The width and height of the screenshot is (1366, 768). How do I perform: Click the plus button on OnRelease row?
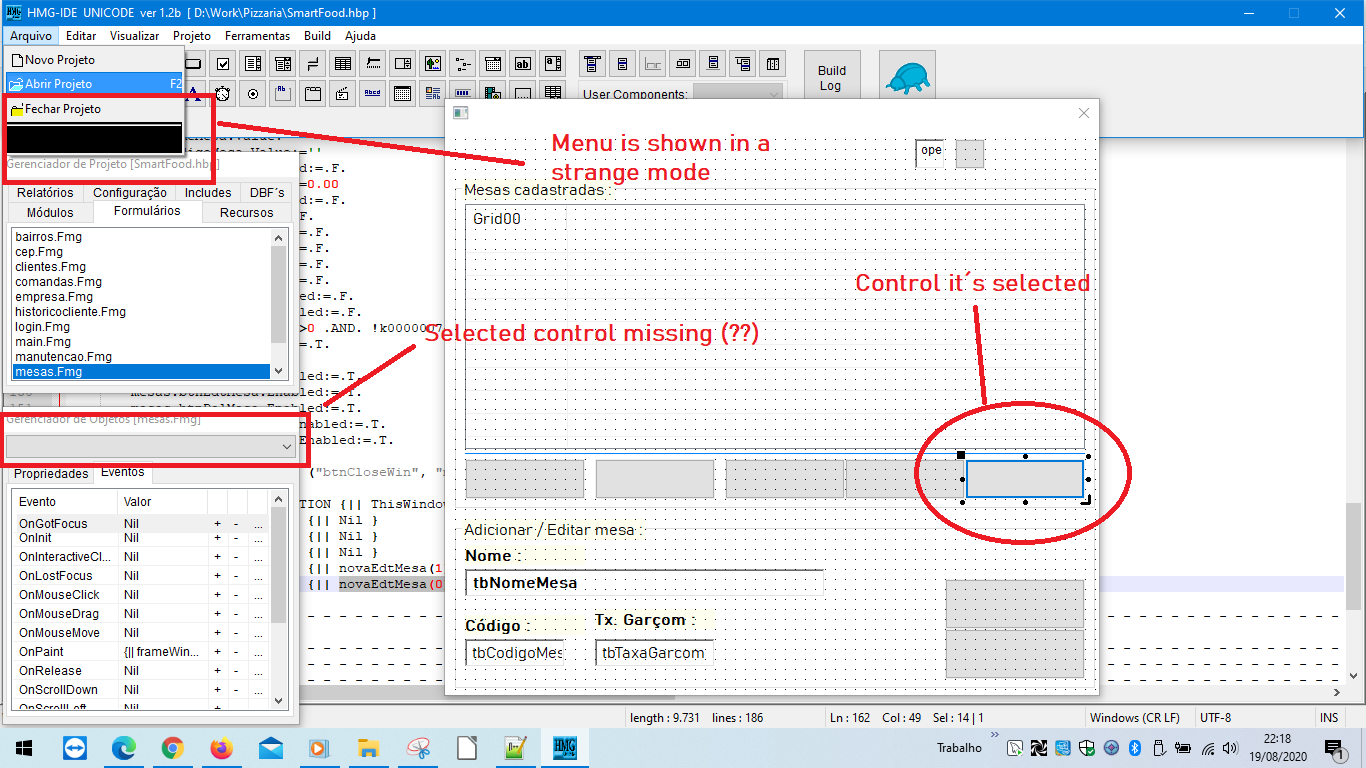(x=217, y=670)
